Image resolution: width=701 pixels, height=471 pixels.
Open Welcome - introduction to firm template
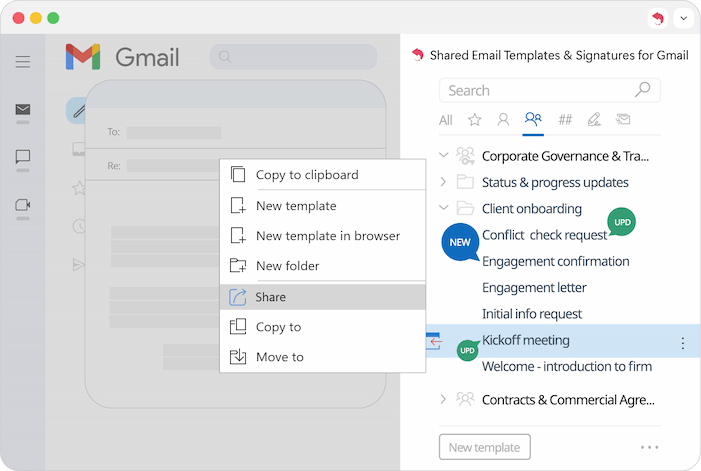tap(566, 366)
